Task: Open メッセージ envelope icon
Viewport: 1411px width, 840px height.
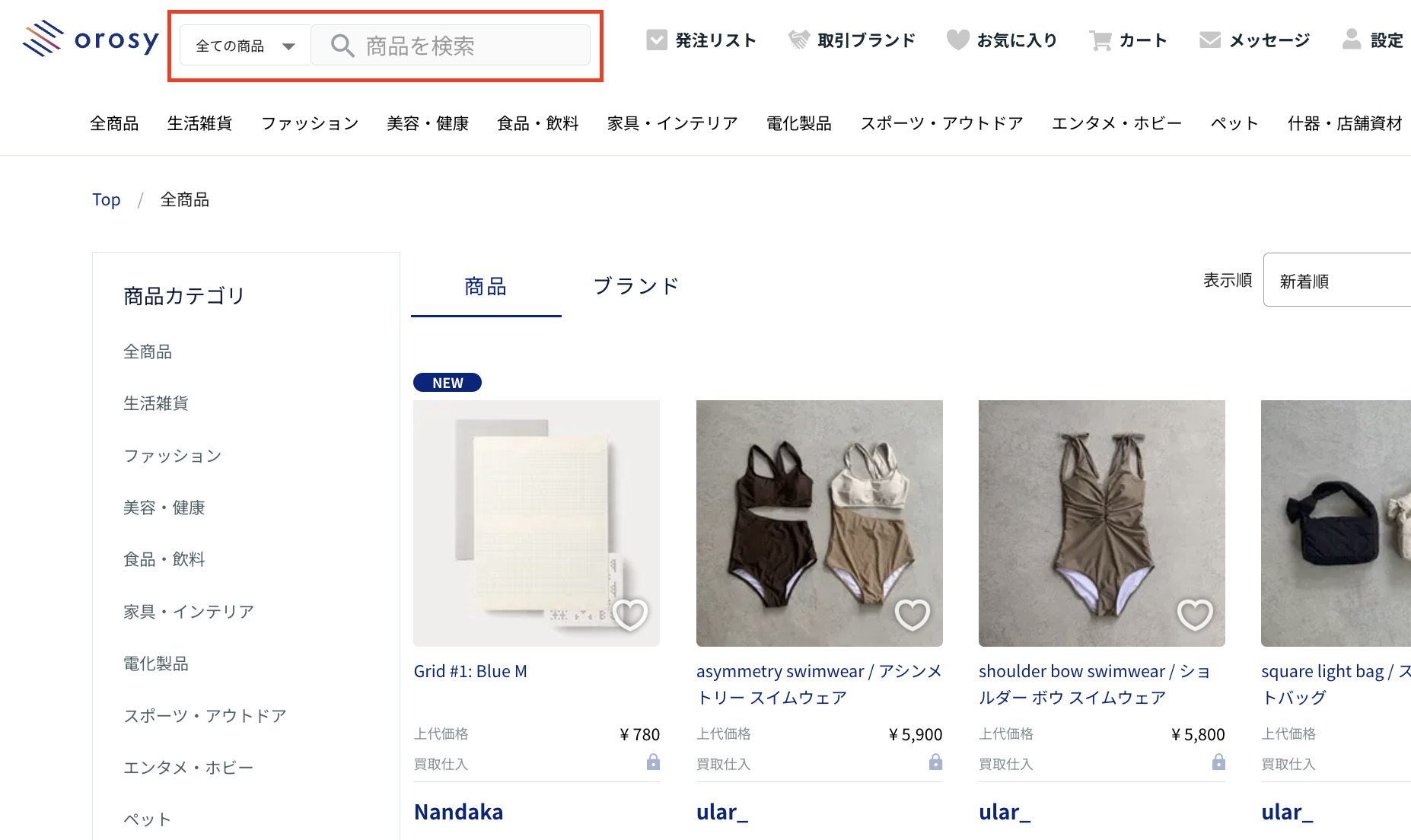Action: point(1209,40)
